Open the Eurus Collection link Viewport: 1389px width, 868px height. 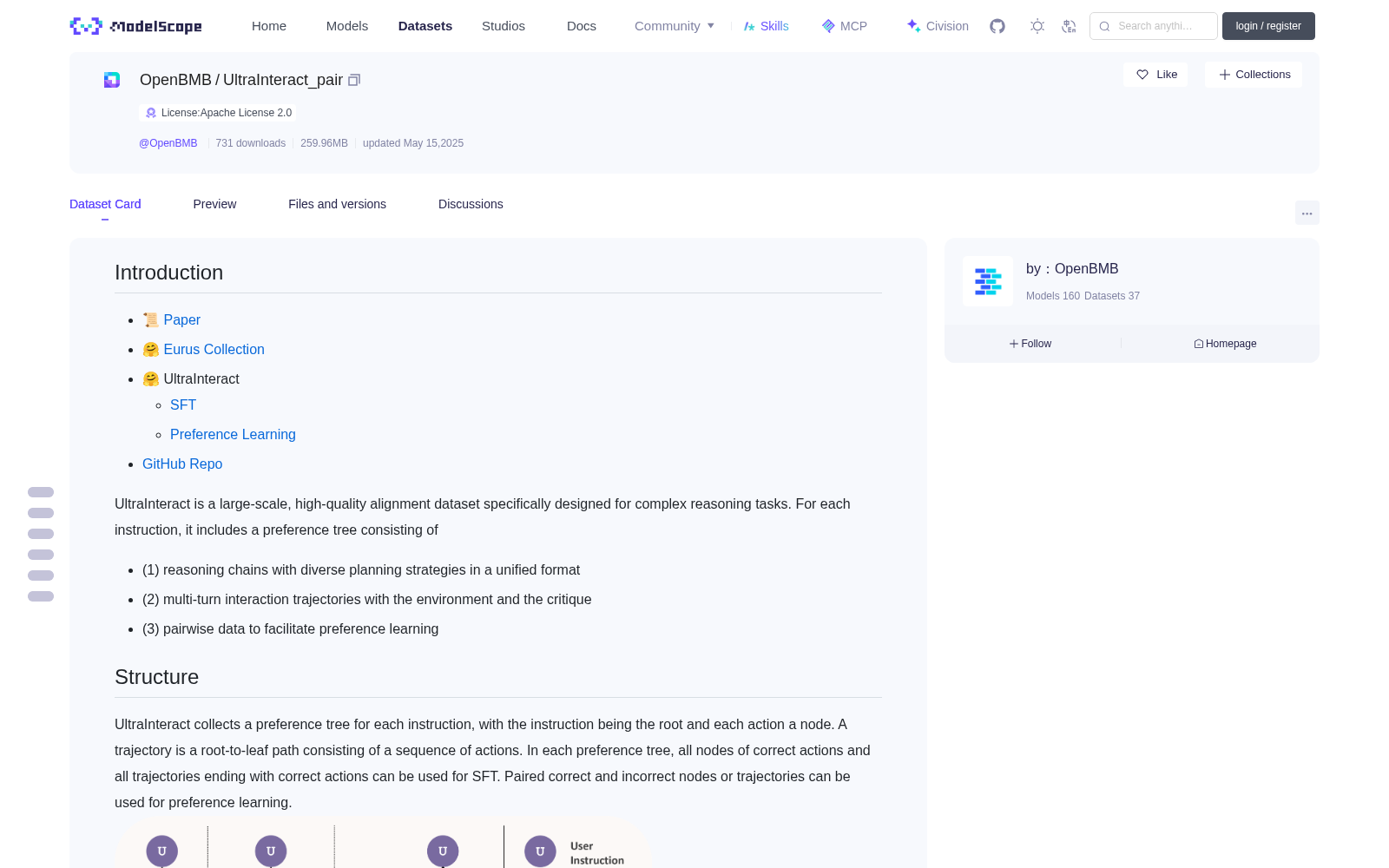214,349
